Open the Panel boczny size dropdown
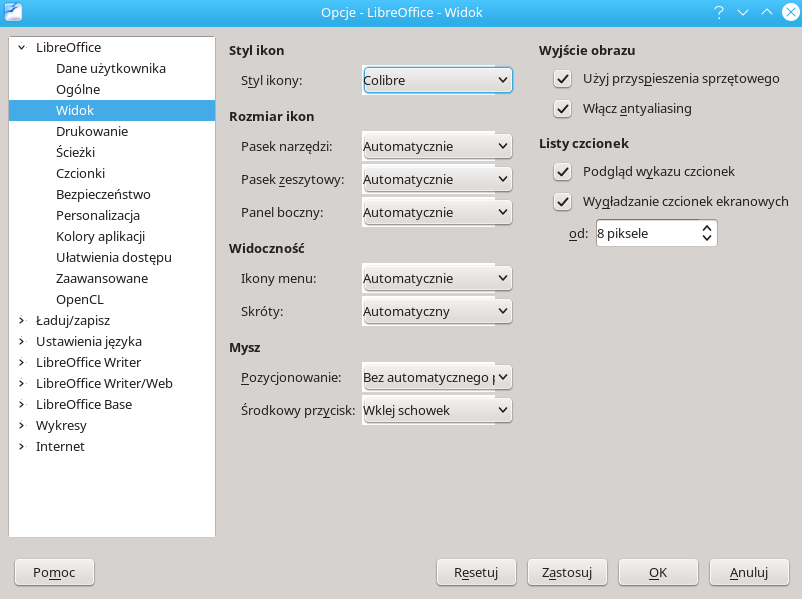The width and height of the screenshot is (802, 599). click(437, 212)
